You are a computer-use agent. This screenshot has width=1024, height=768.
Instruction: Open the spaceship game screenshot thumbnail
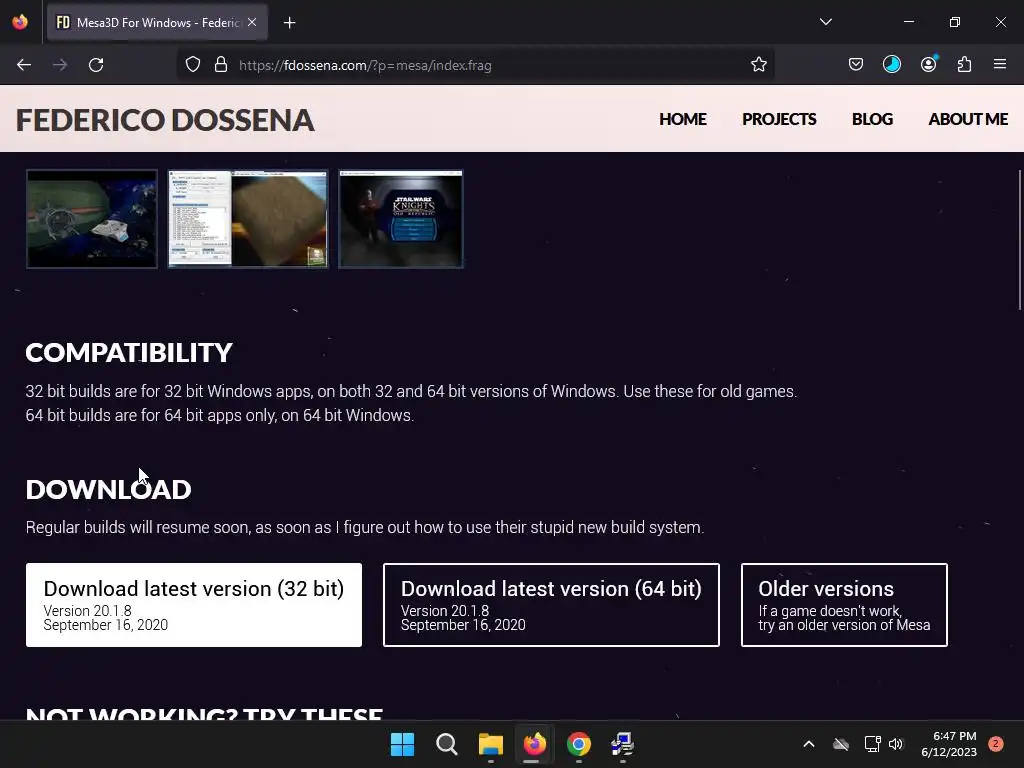click(x=92, y=219)
